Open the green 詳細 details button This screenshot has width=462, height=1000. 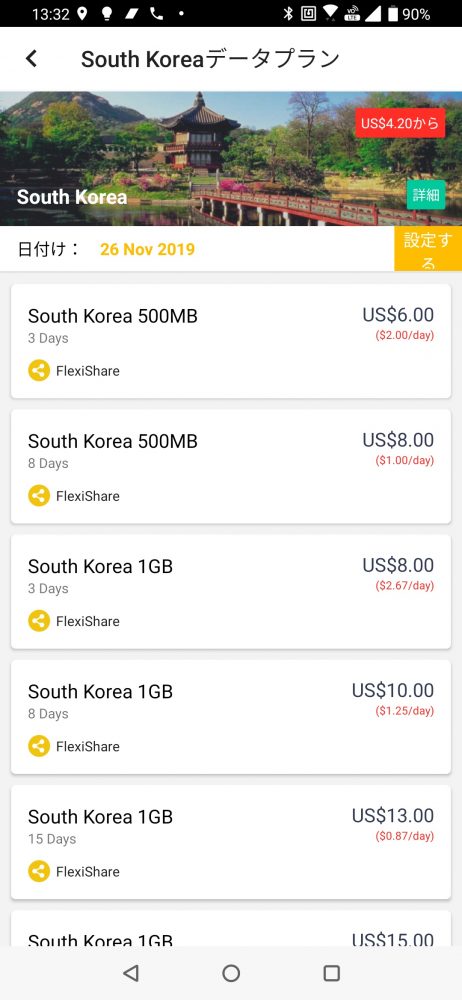click(x=426, y=195)
